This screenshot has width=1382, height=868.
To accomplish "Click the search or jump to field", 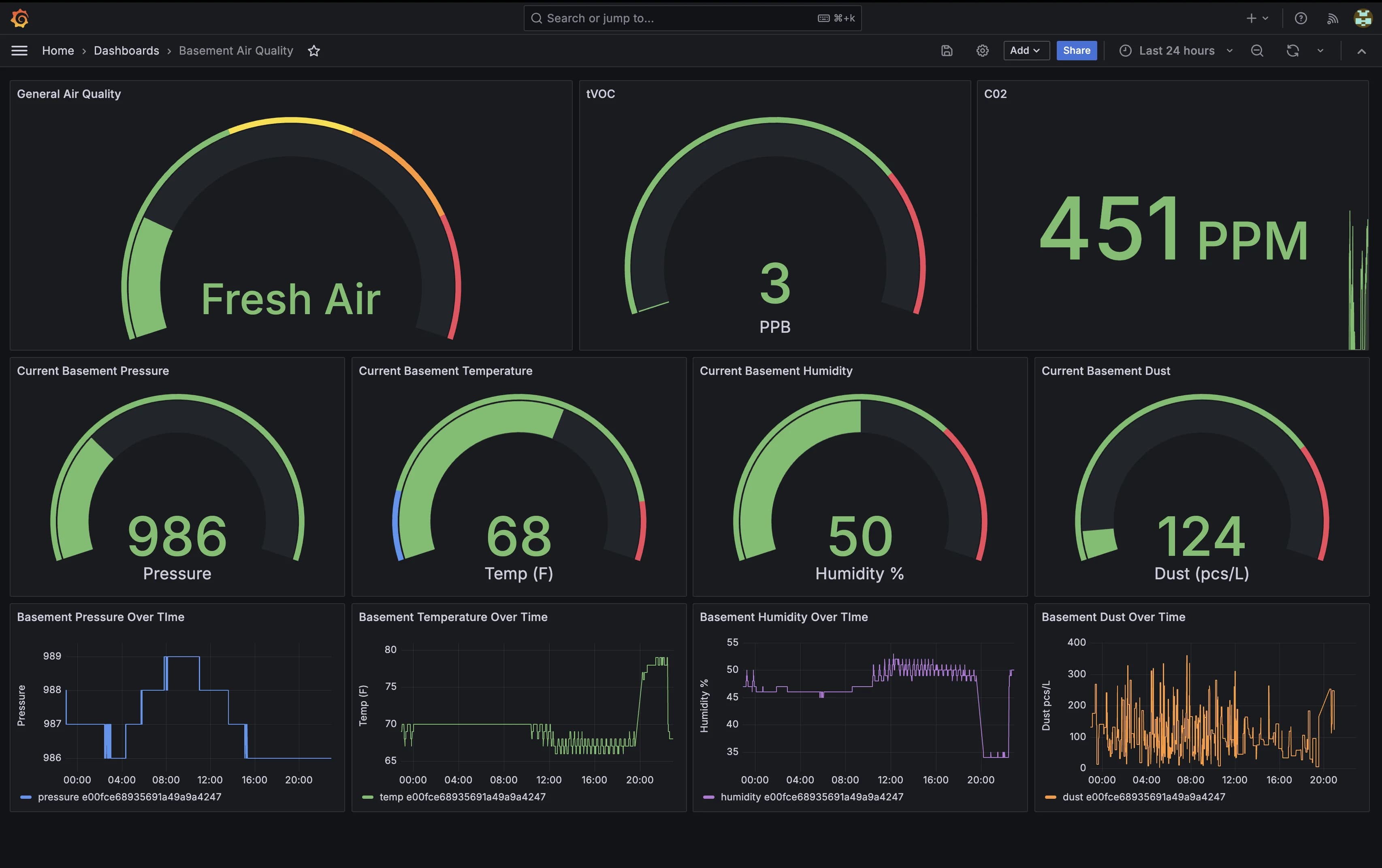I will click(691, 18).
